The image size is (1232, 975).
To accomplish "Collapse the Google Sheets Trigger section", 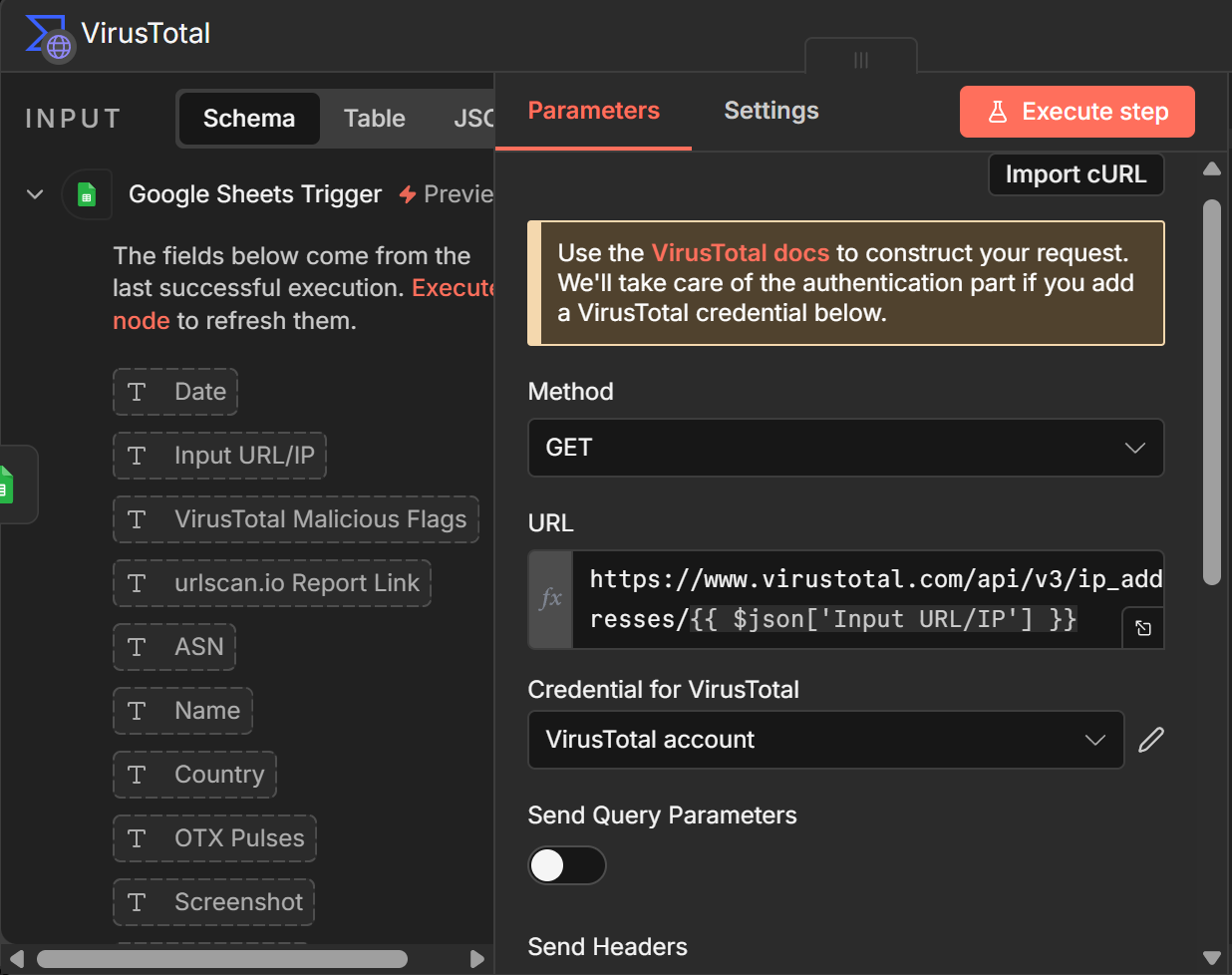I will pos(35,194).
